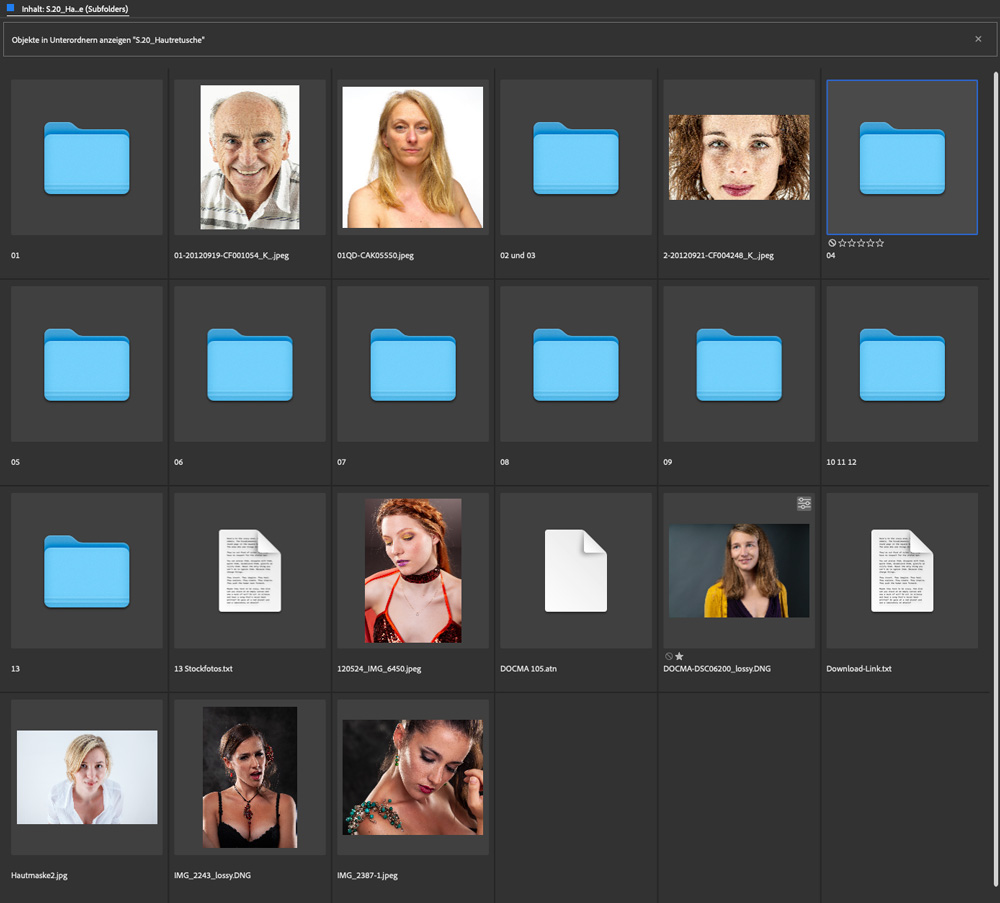Dismiss the subfolder items banner with the X

pyautogui.click(x=978, y=39)
